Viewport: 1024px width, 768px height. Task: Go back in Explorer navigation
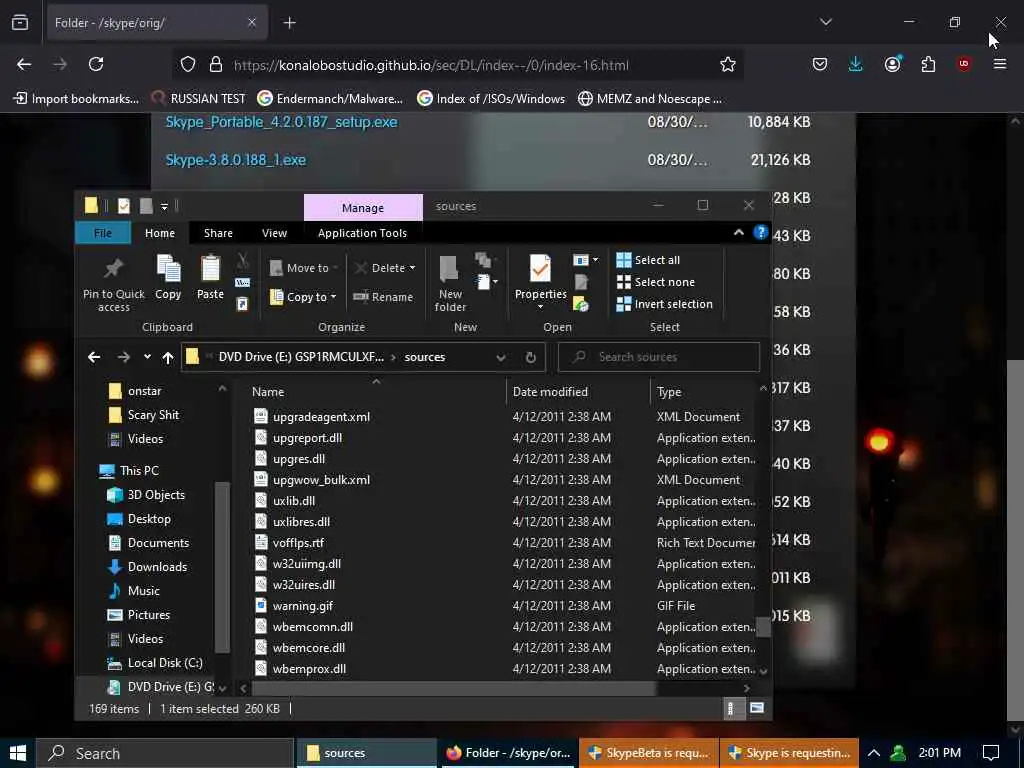click(x=94, y=357)
